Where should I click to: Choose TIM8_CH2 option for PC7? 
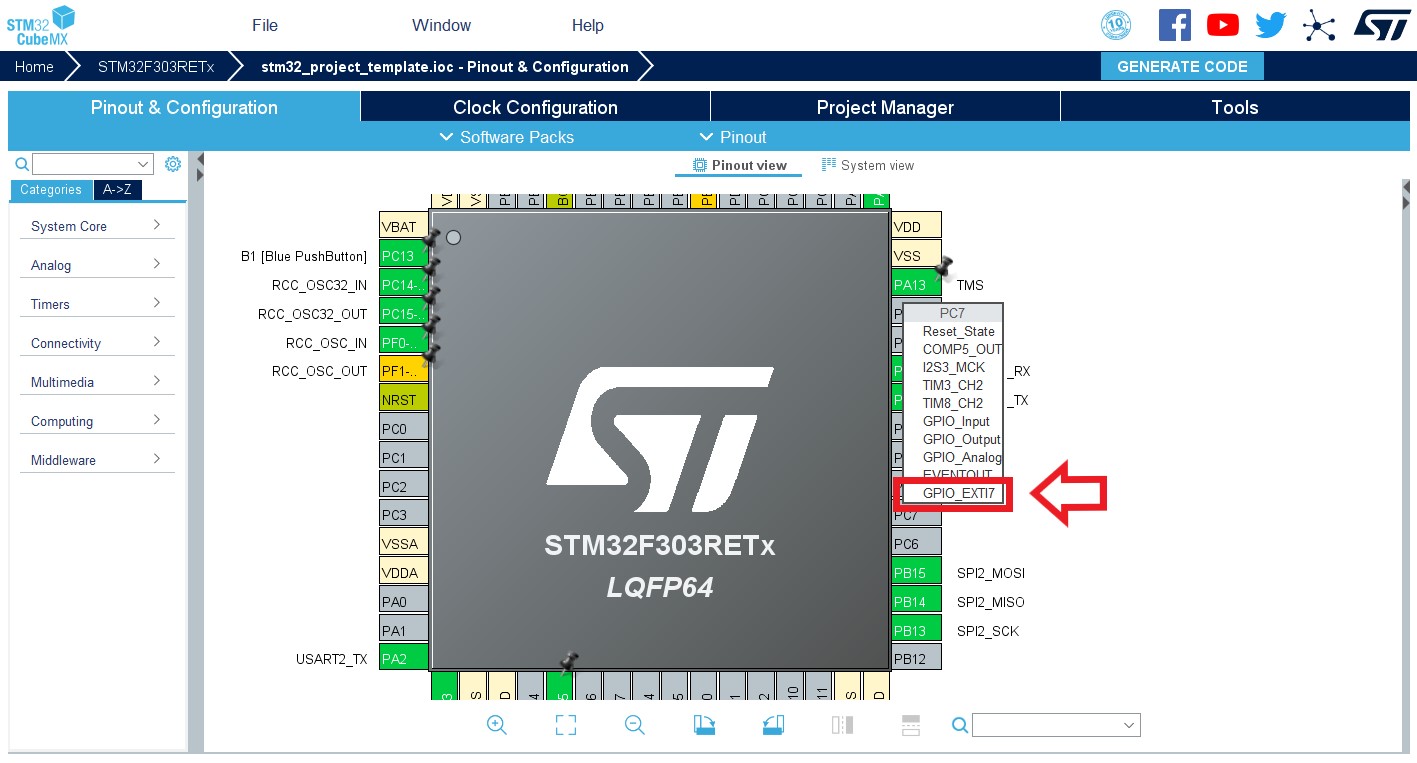tap(953, 403)
